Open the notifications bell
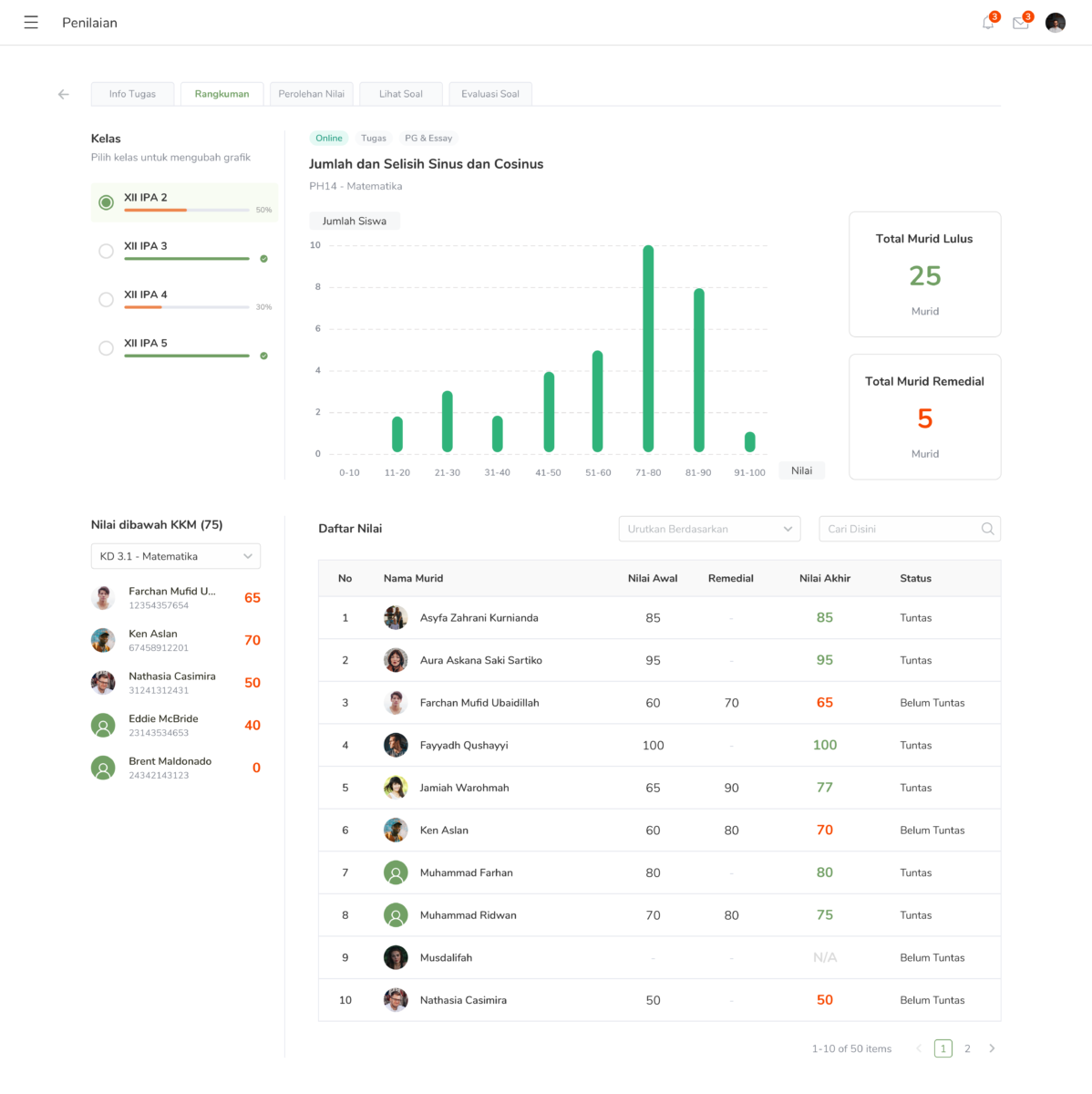1092x1094 pixels. pyautogui.click(x=988, y=23)
